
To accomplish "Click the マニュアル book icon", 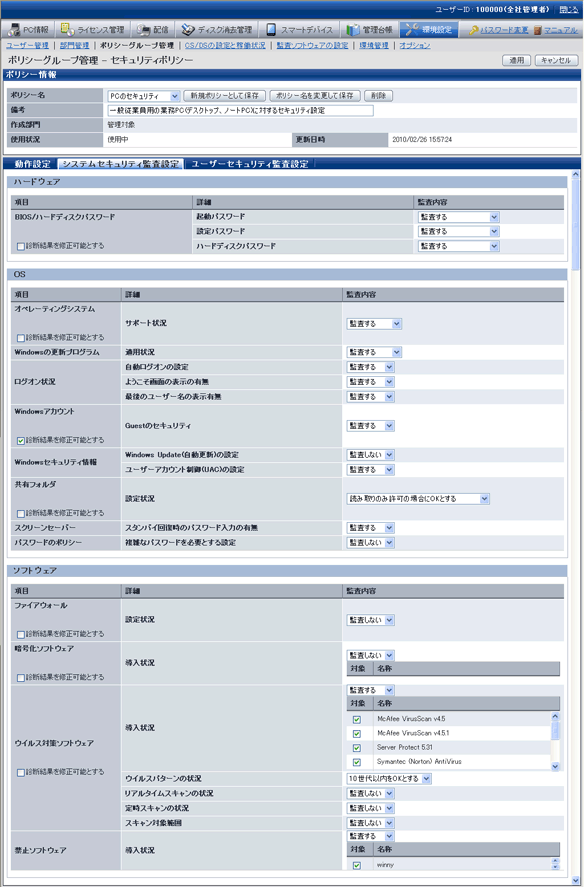I will pyautogui.click(x=538, y=30).
